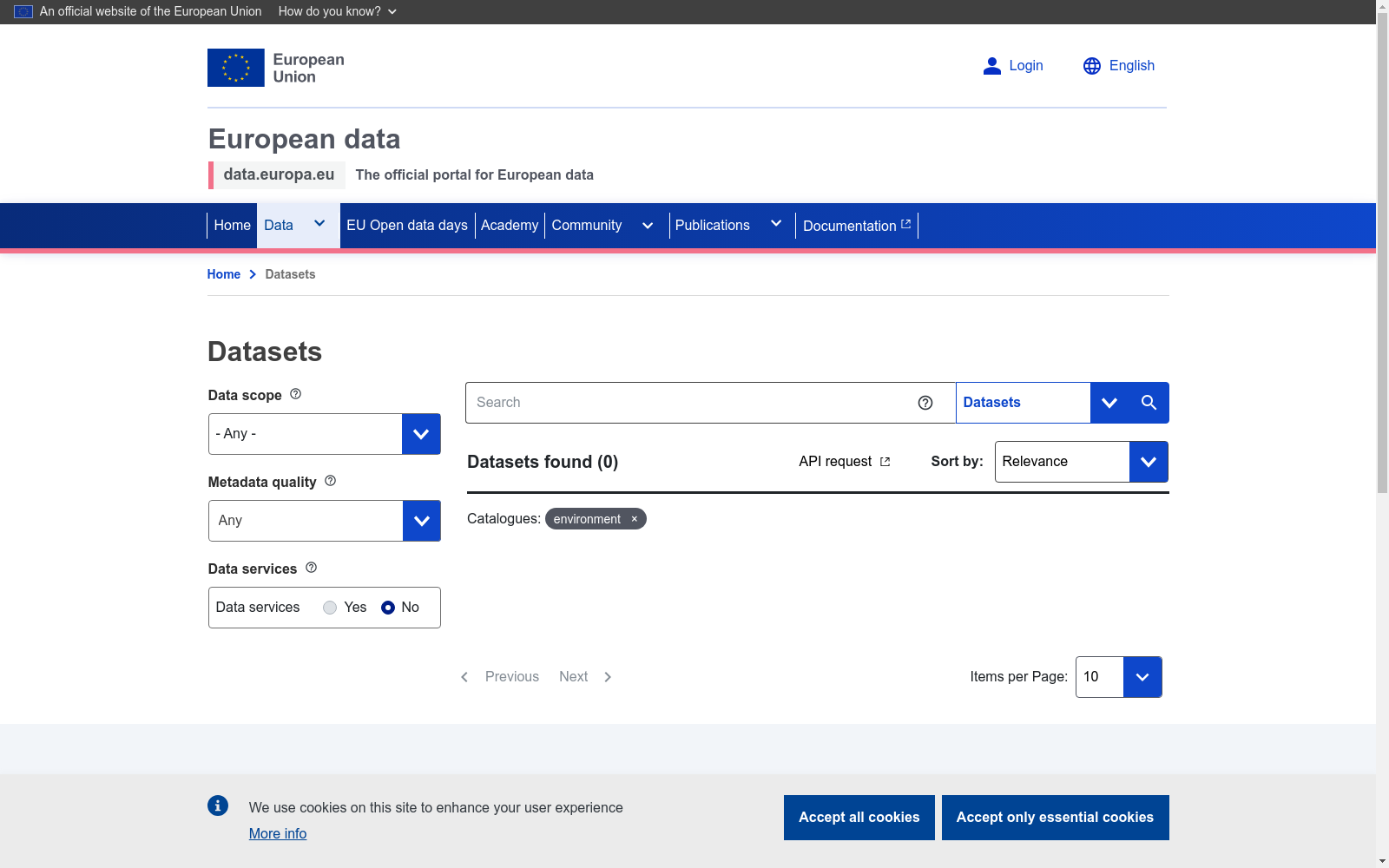Accept all cookies
1389x868 pixels.
coord(859,818)
